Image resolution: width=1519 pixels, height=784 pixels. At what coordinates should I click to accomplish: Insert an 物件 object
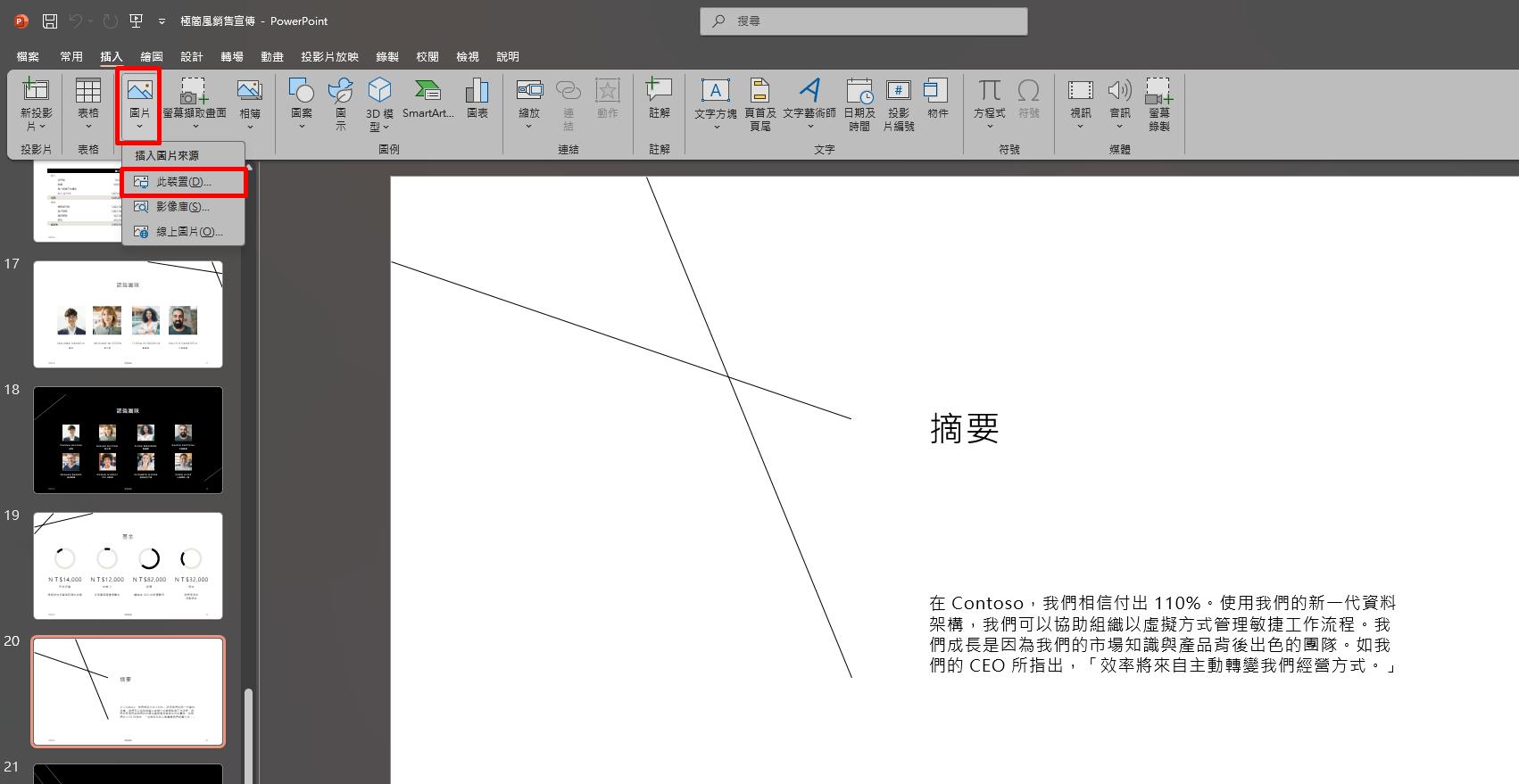tap(937, 98)
